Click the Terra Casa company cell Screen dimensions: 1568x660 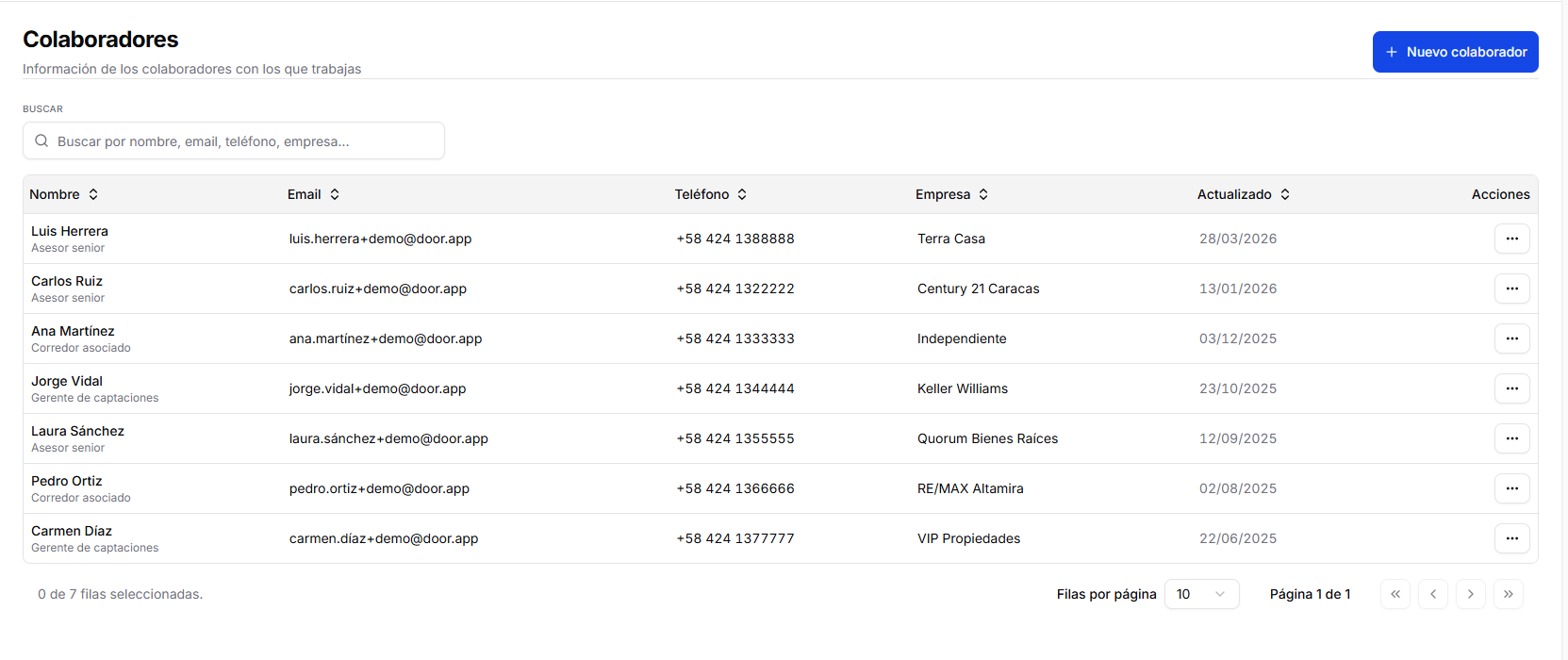tap(951, 239)
